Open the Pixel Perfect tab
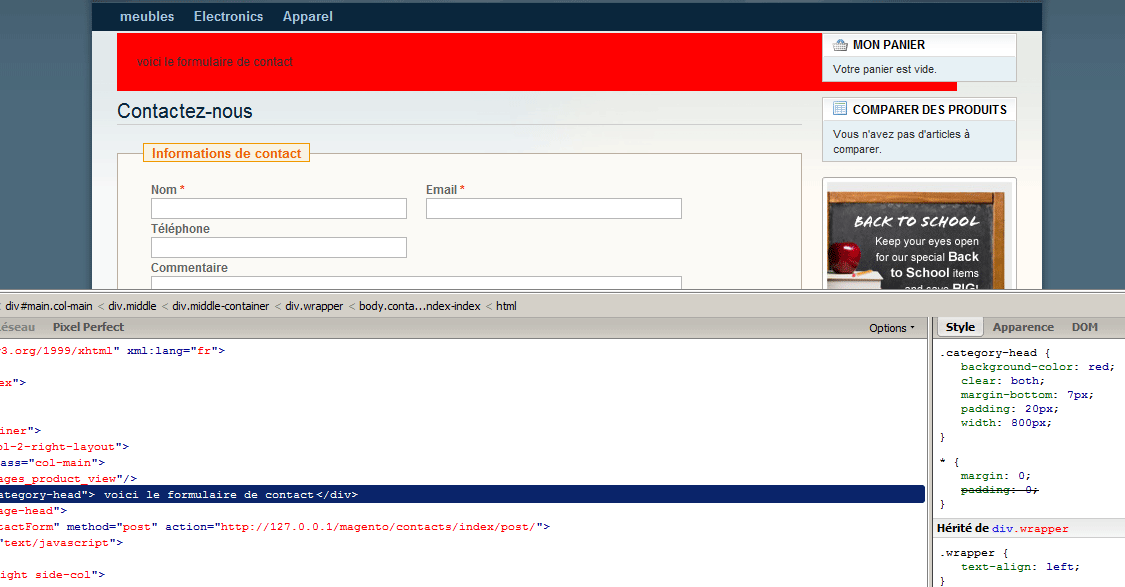The height and width of the screenshot is (587, 1125). tap(88, 327)
